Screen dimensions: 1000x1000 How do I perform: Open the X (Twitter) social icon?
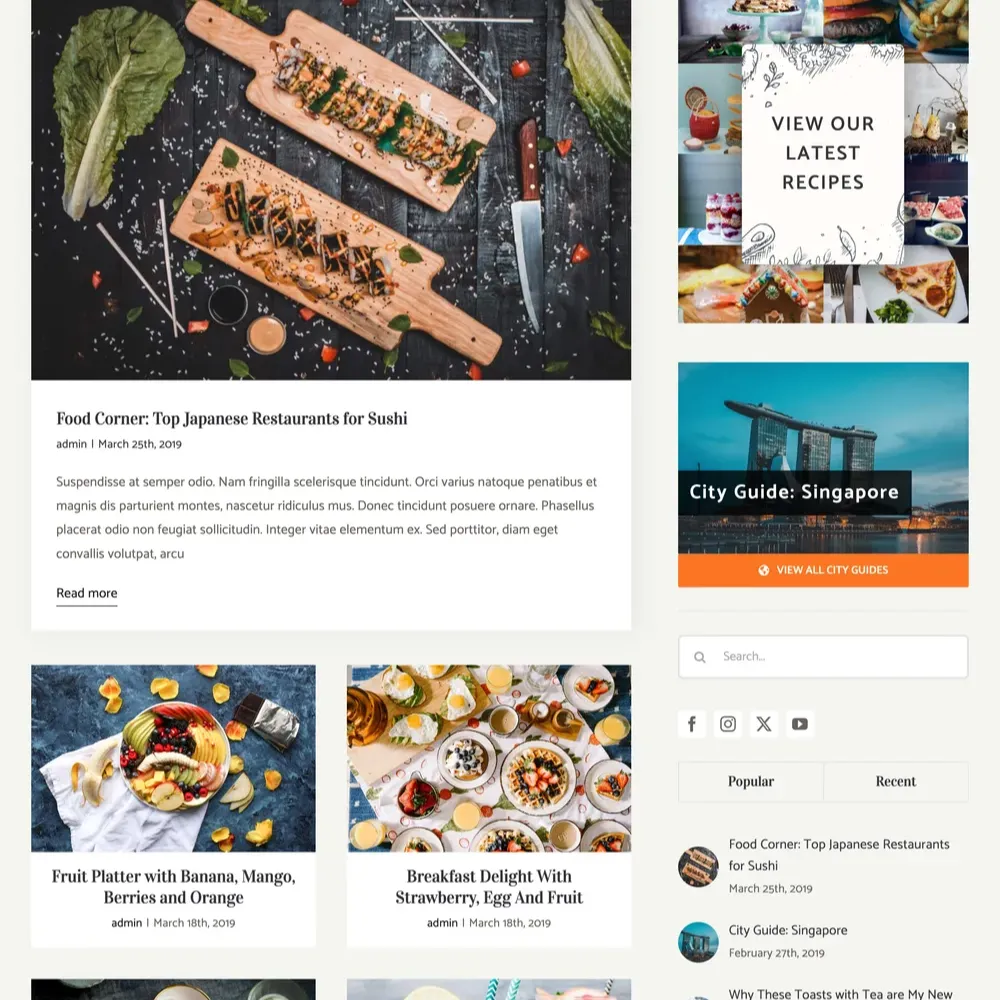coord(763,724)
